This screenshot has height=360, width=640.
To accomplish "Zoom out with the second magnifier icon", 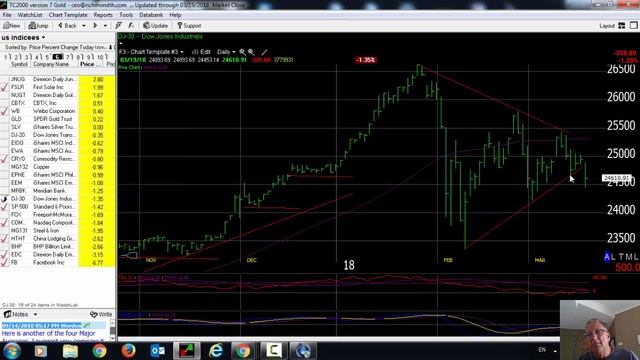I will pos(251,52).
